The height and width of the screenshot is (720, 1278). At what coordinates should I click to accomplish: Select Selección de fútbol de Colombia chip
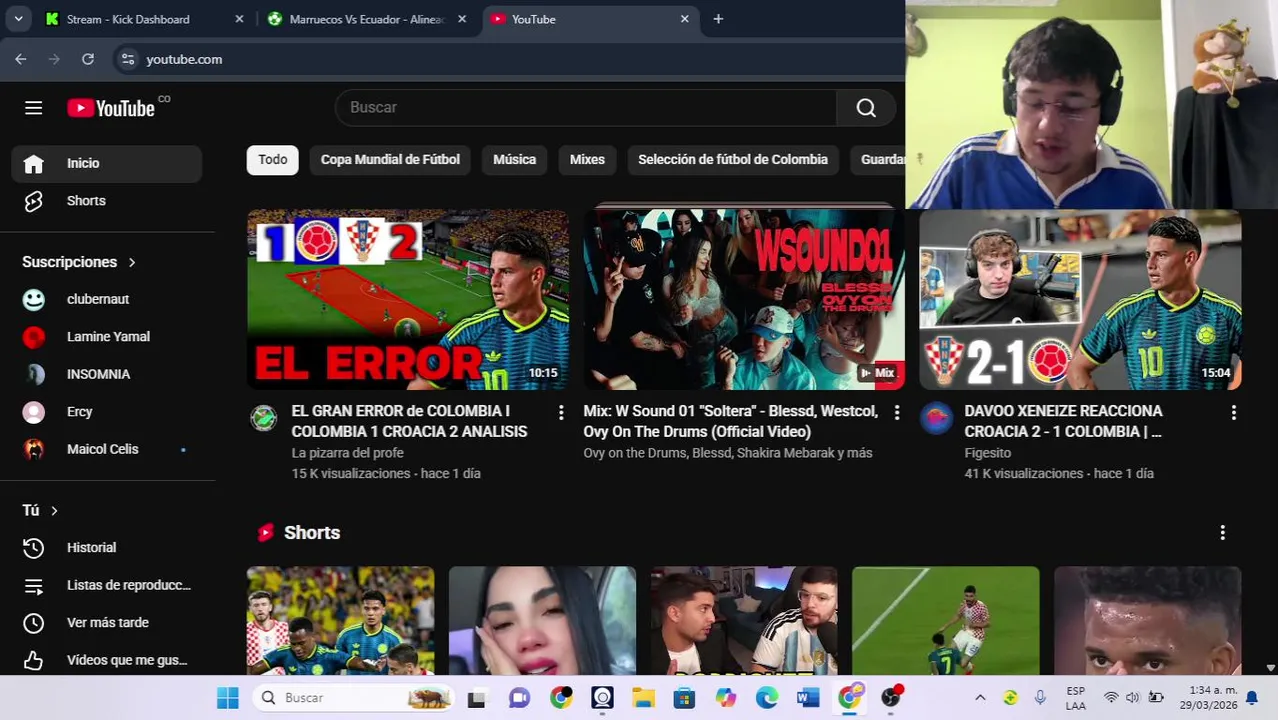pyautogui.click(x=733, y=160)
